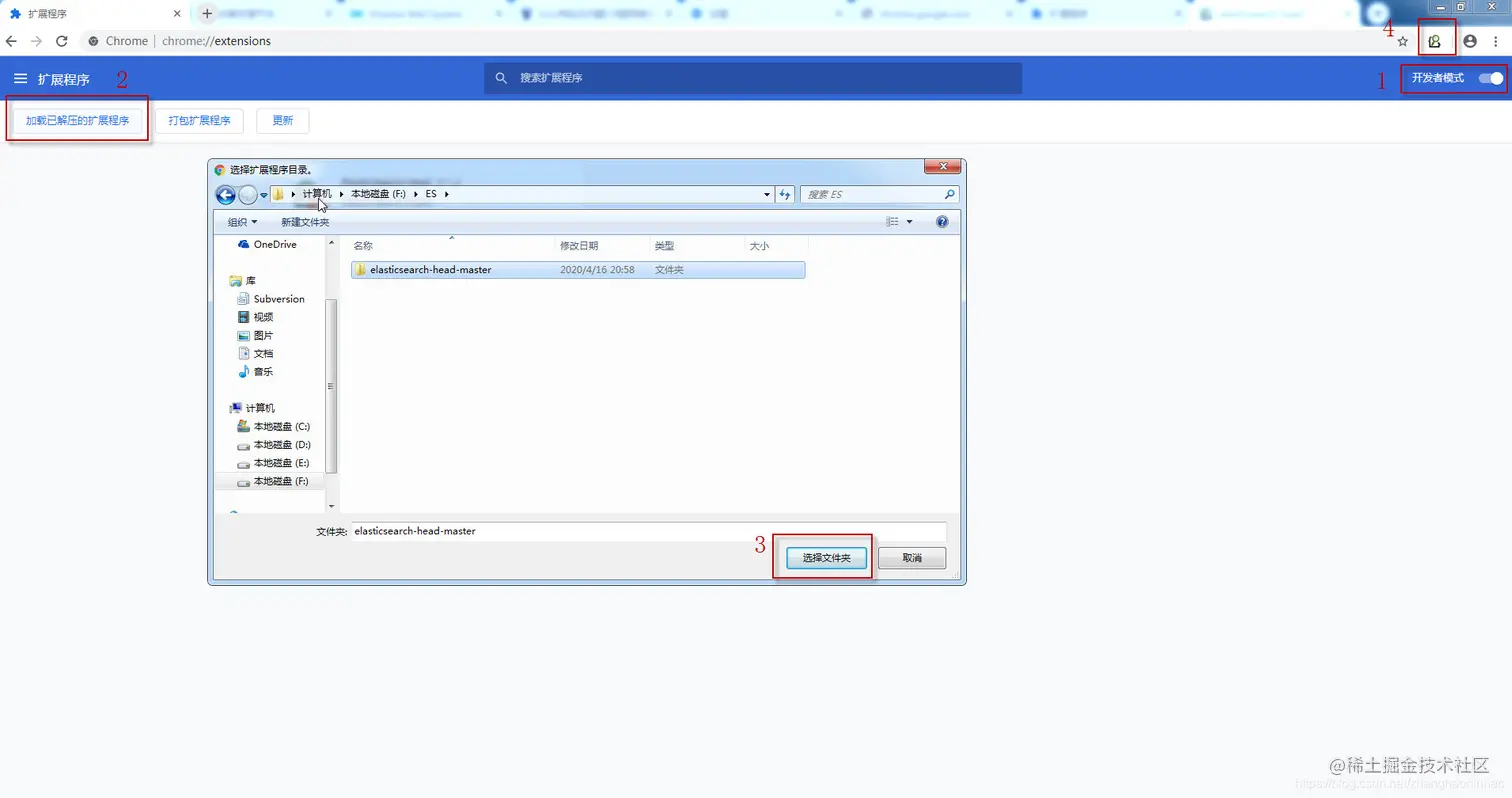1512x798 pixels.
Task: Open the view options dropdown arrow
Action: [x=909, y=222]
